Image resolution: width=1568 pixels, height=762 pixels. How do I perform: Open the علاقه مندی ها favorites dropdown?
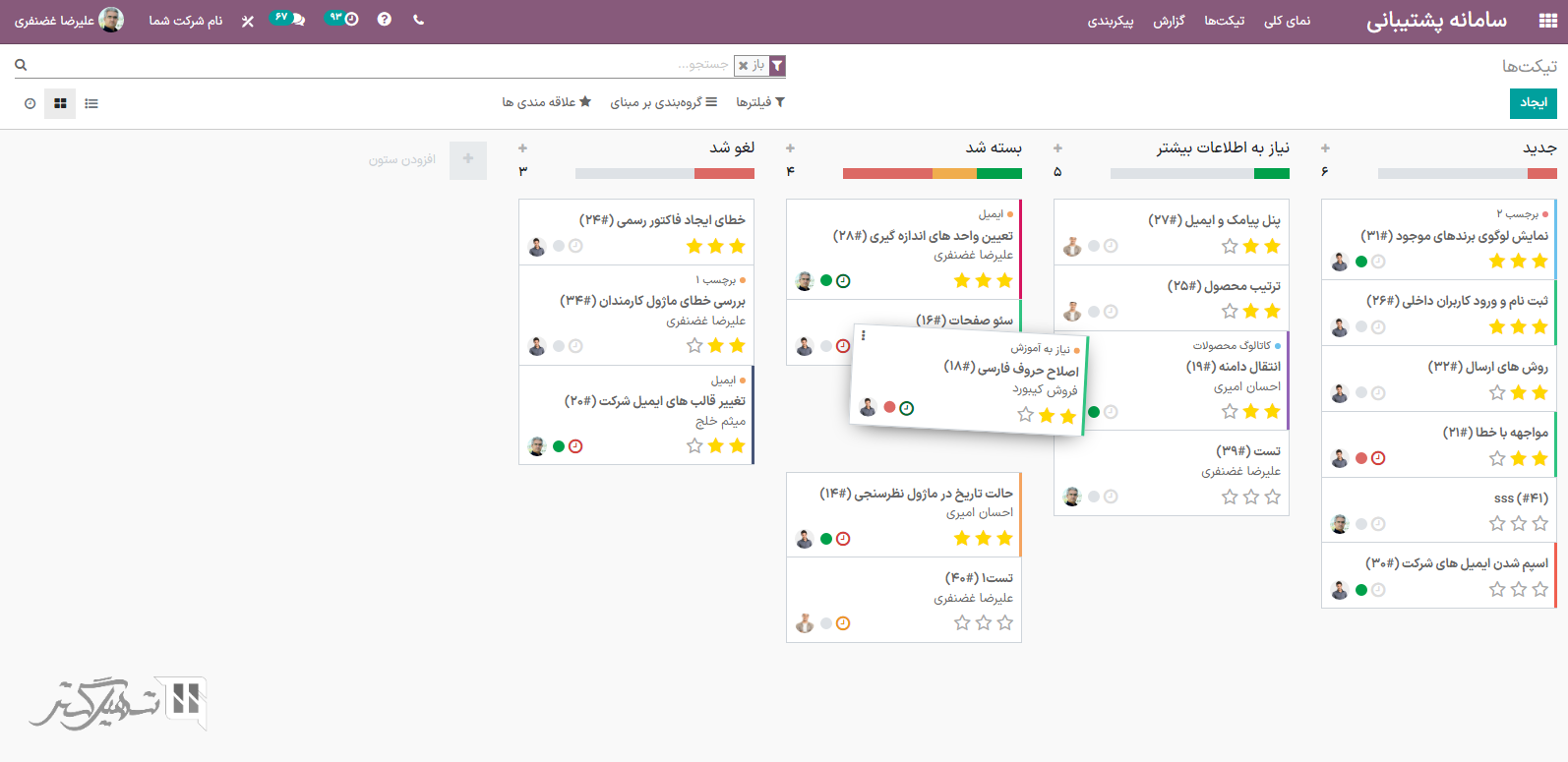click(x=546, y=102)
